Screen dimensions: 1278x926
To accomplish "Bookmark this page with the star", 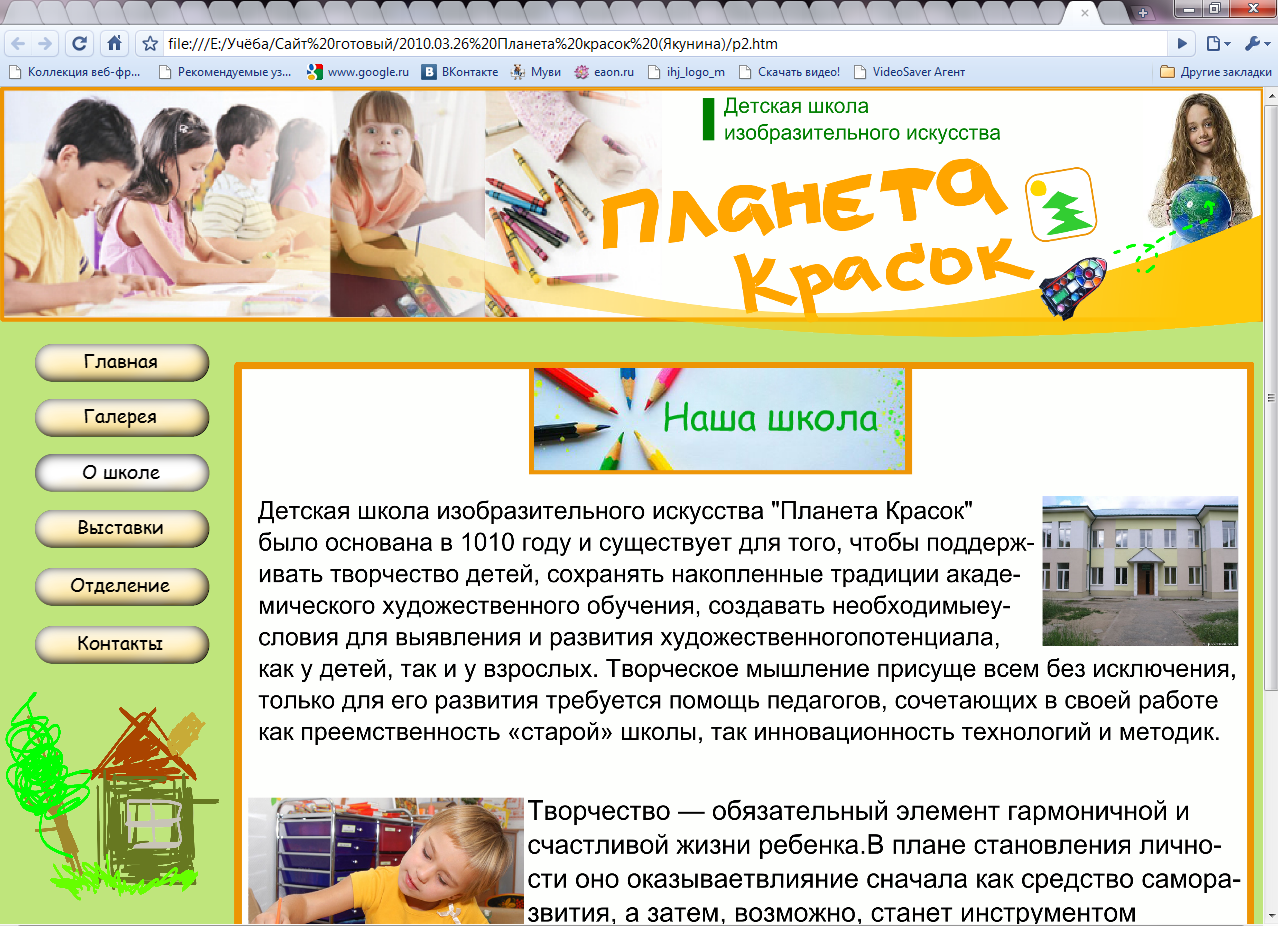I will [x=150, y=44].
